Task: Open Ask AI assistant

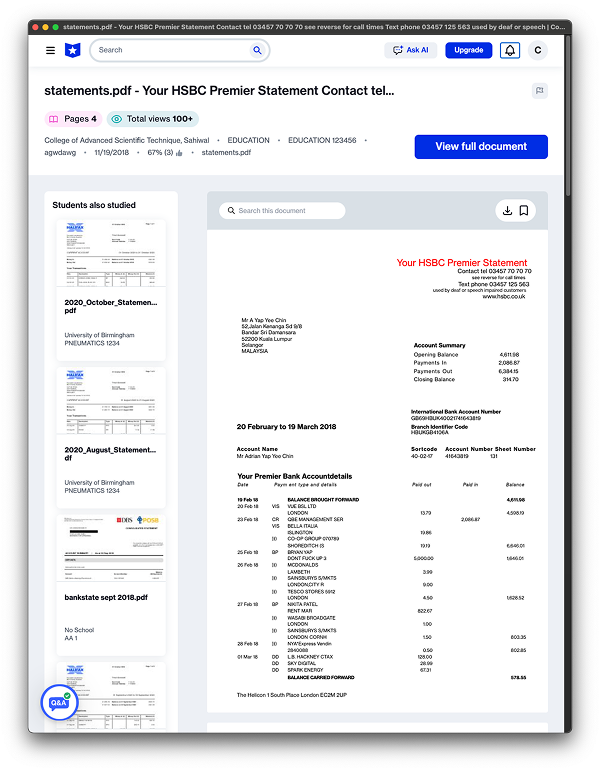Action: tap(411, 50)
